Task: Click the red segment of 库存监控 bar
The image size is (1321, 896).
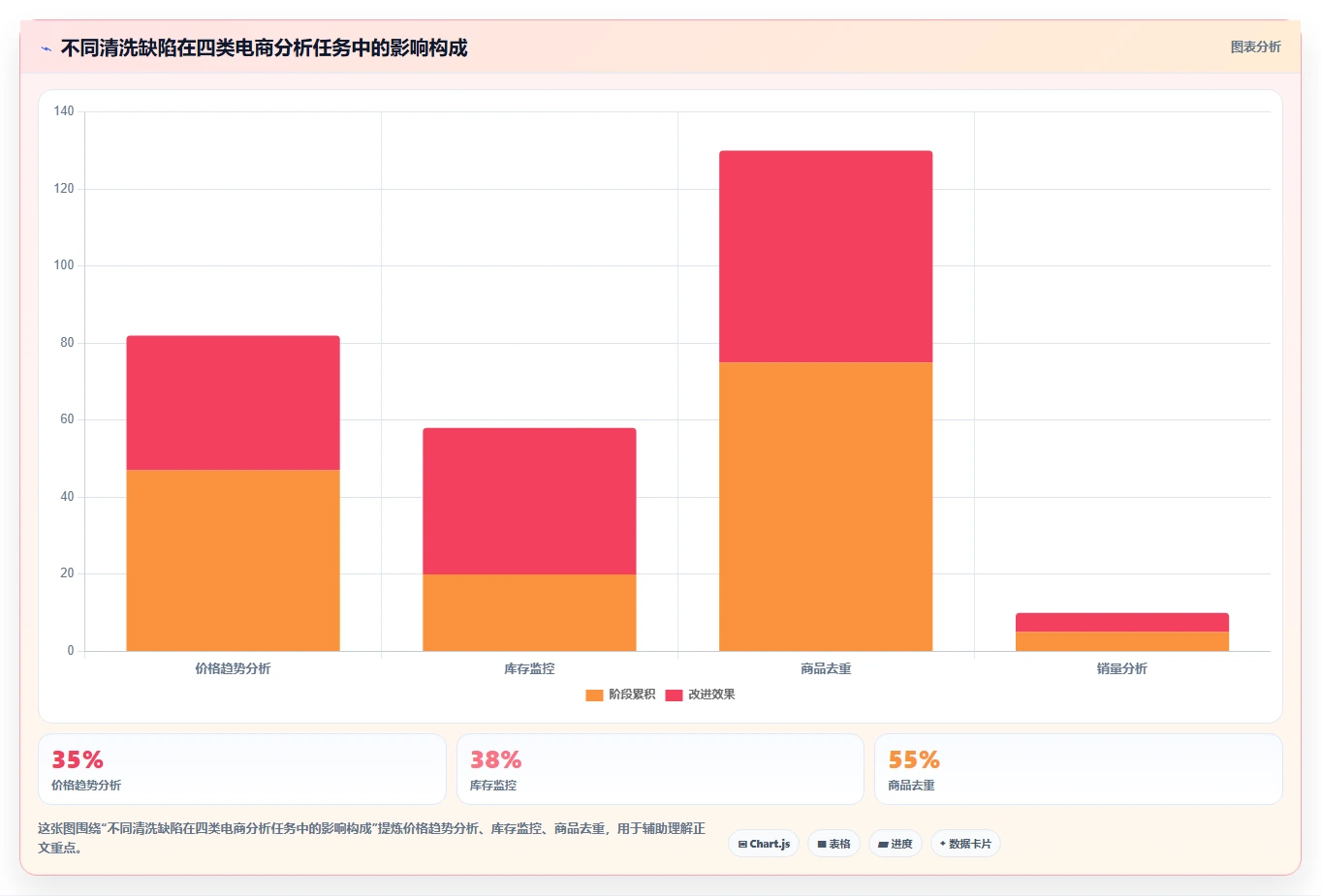Action: pos(529,501)
